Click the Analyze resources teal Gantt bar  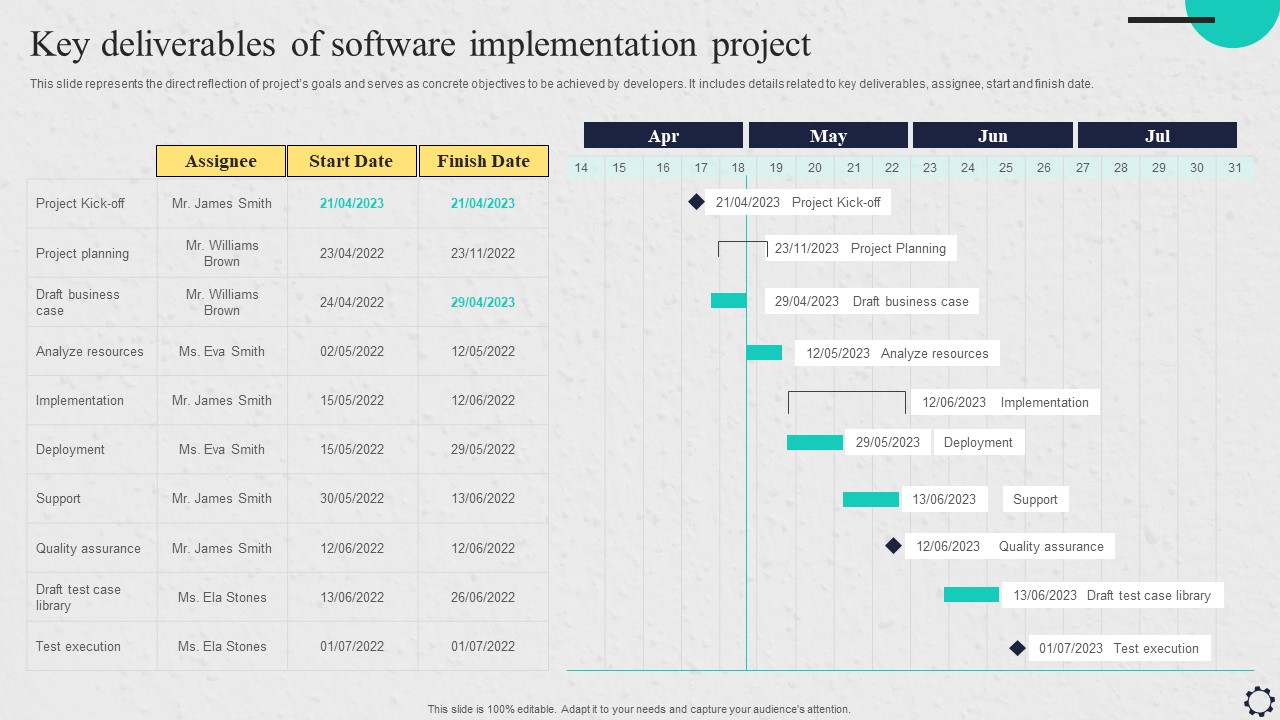pos(764,352)
